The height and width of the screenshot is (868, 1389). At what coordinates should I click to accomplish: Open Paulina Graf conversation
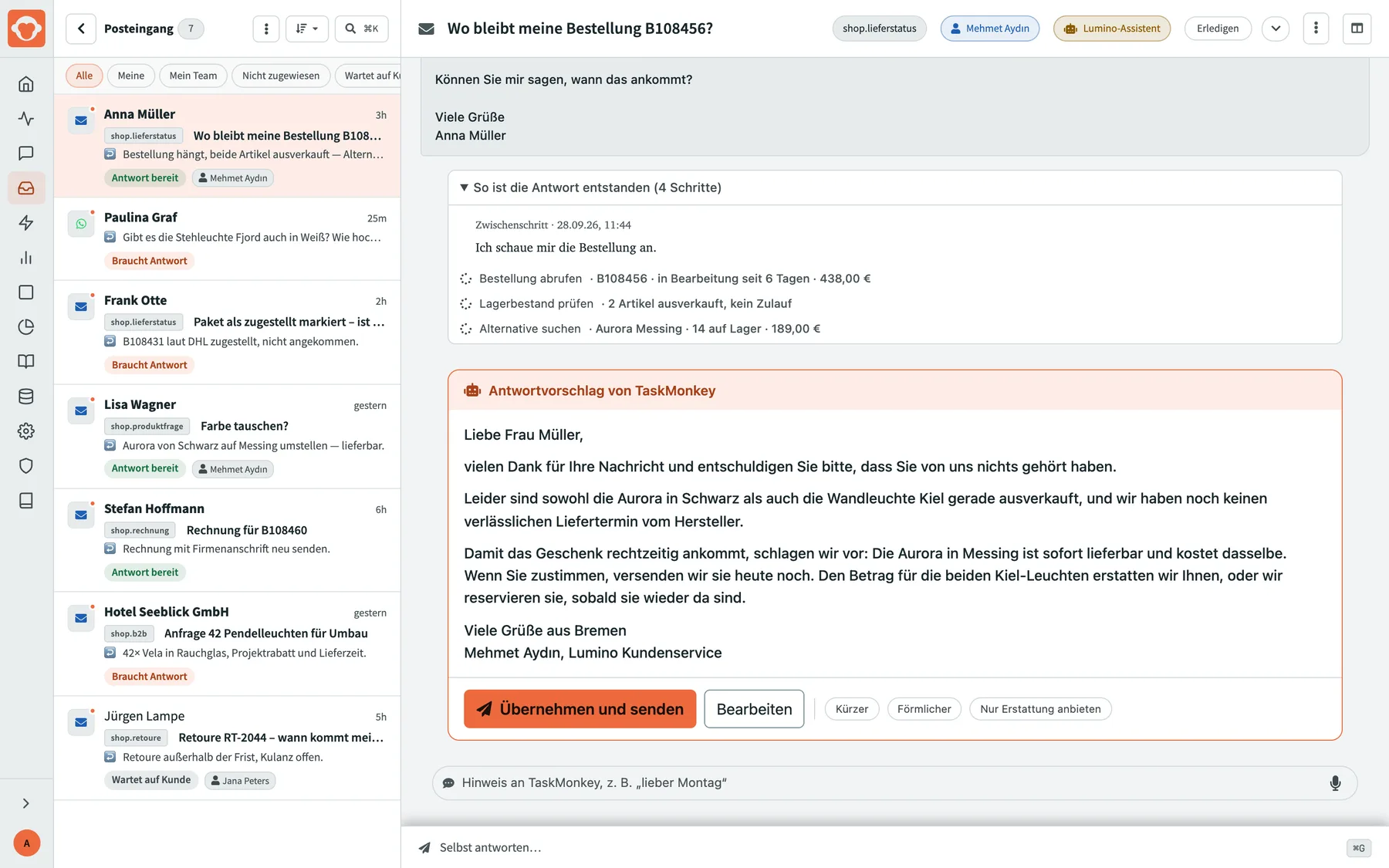coord(228,239)
